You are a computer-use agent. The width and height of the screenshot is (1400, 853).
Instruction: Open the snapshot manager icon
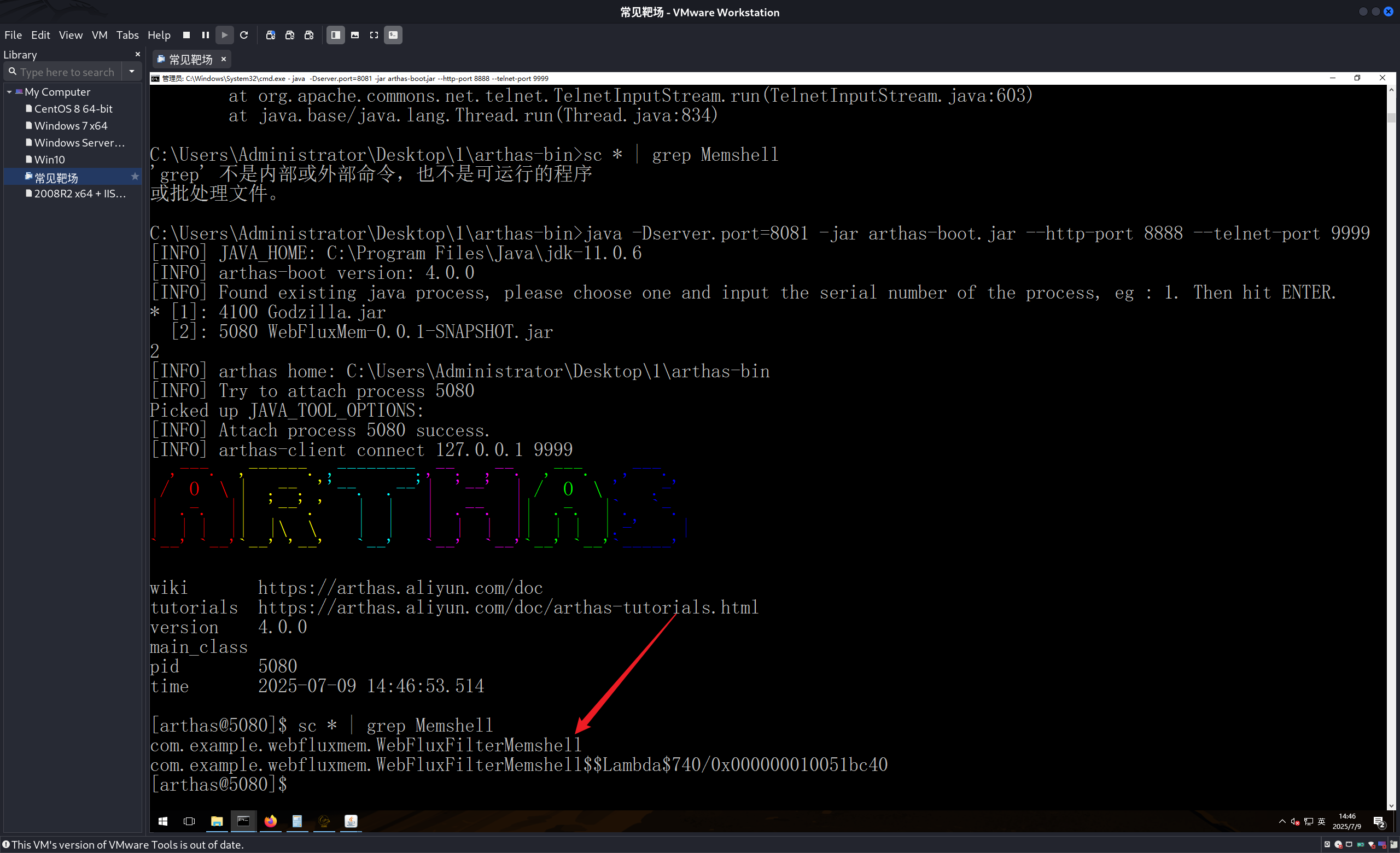coord(309,35)
